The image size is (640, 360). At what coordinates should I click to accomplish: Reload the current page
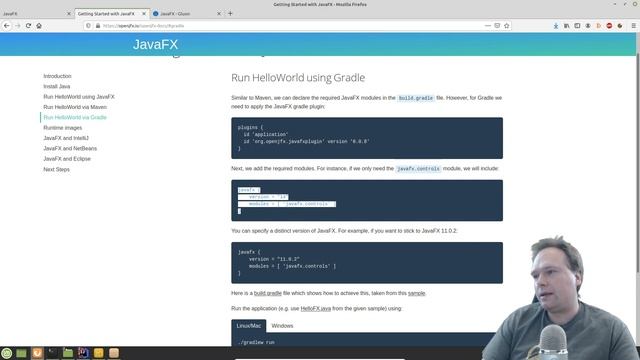pyautogui.click(x=28, y=26)
